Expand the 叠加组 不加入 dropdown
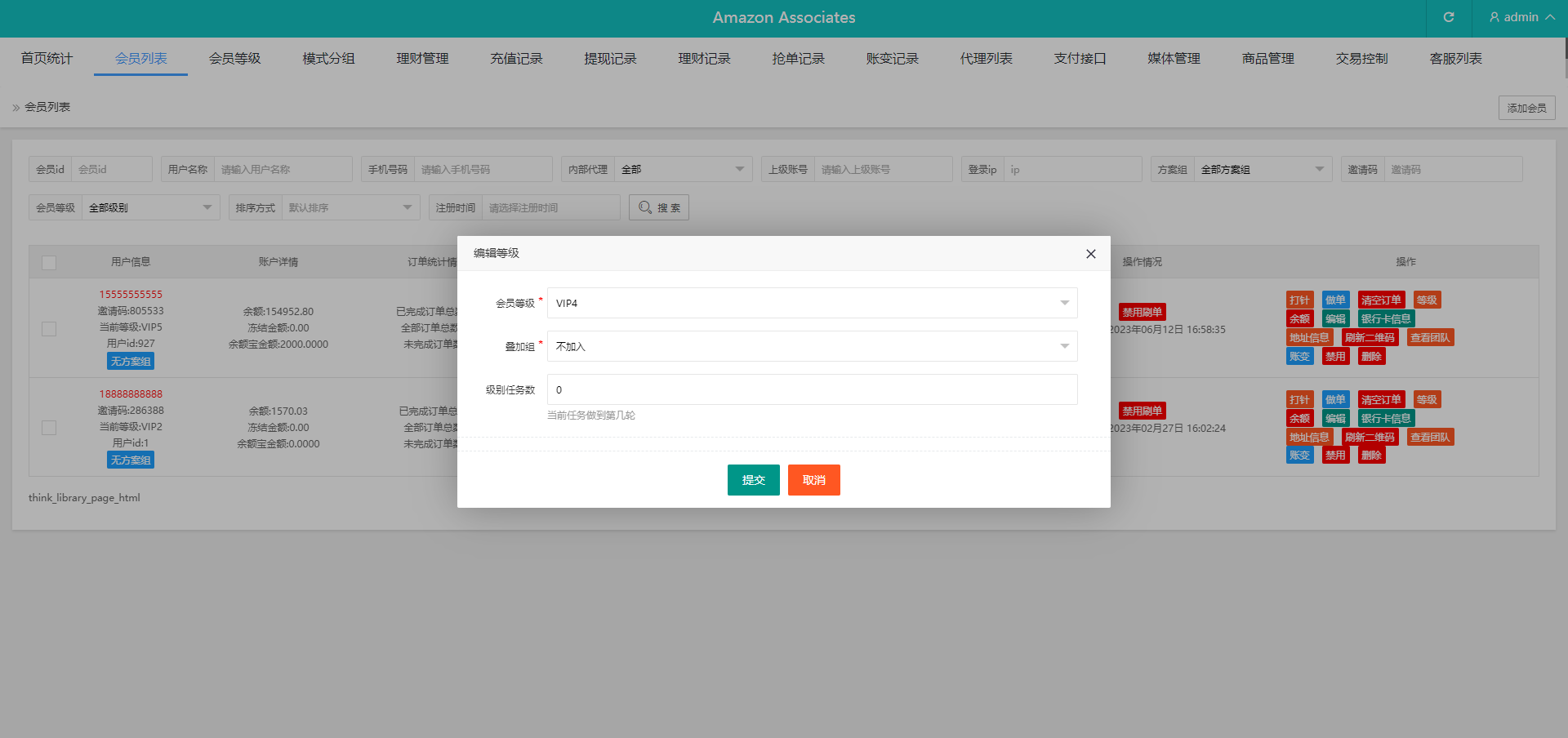Viewport: 1568px width, 738px height. [x=812, y=346]
